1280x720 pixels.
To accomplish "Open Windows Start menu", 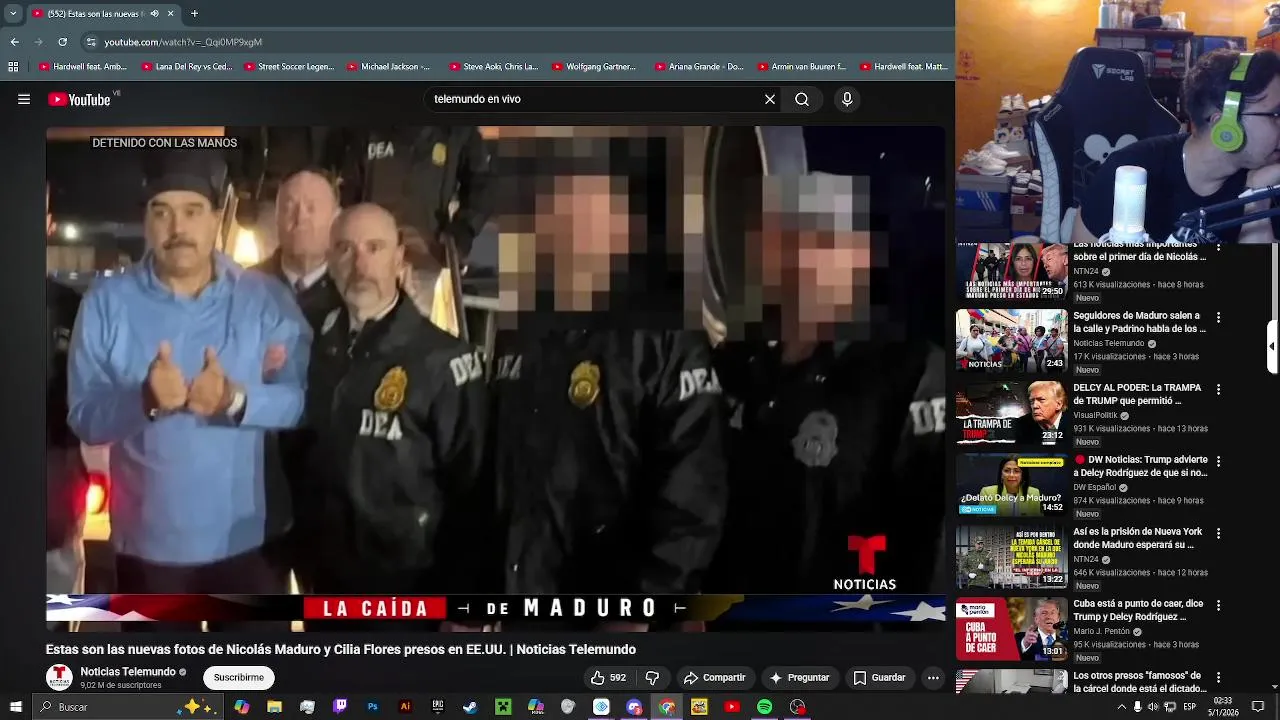I will 15,707.
